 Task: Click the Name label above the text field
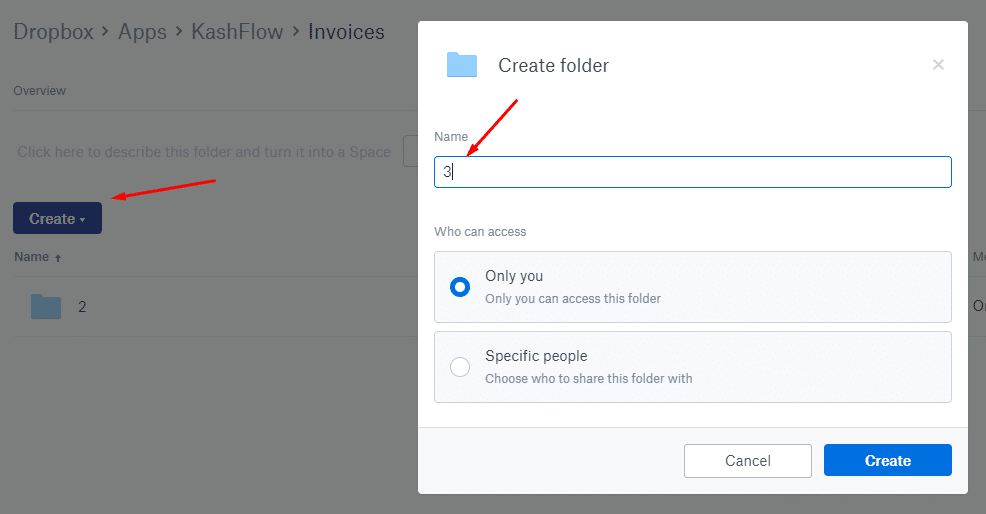click(450, 136)
